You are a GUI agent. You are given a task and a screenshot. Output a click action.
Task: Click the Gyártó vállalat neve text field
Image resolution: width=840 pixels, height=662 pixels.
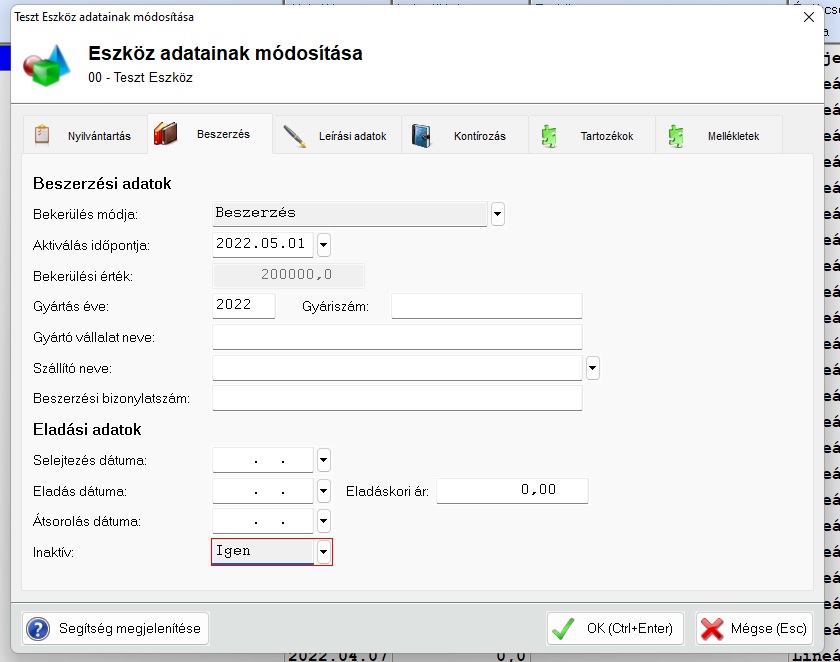pos(397,337)
